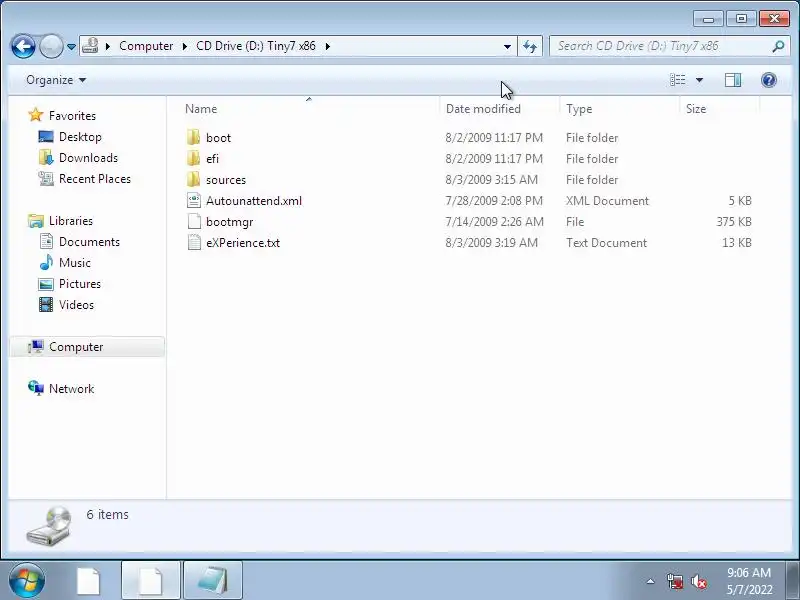Go forward with the Forward arrow button
Image resolution: width=800 pixels, height=600 pixels.
[x=51, y=46]
